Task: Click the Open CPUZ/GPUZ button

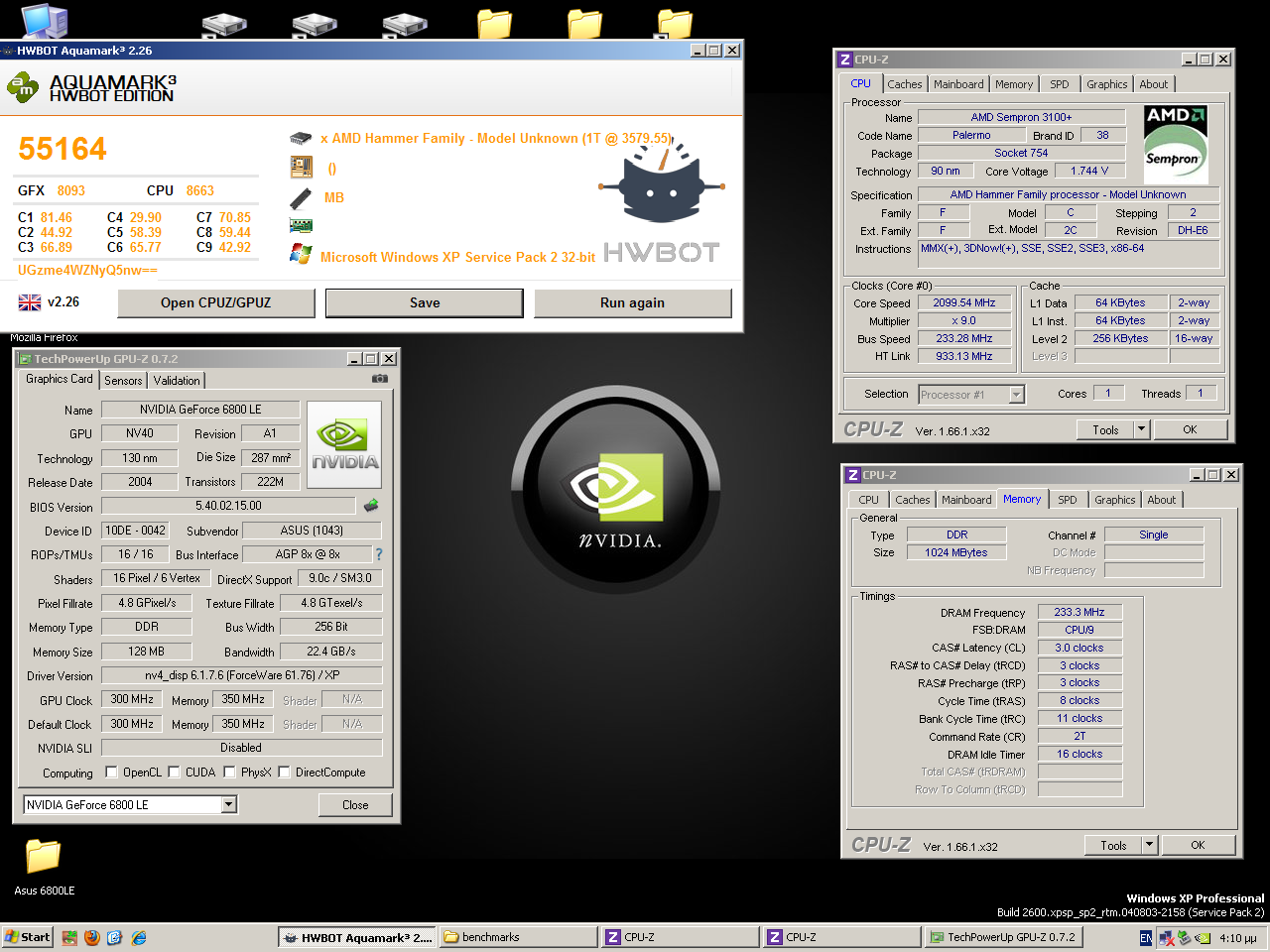Action: pyautogui.click(x=216, y=303)
